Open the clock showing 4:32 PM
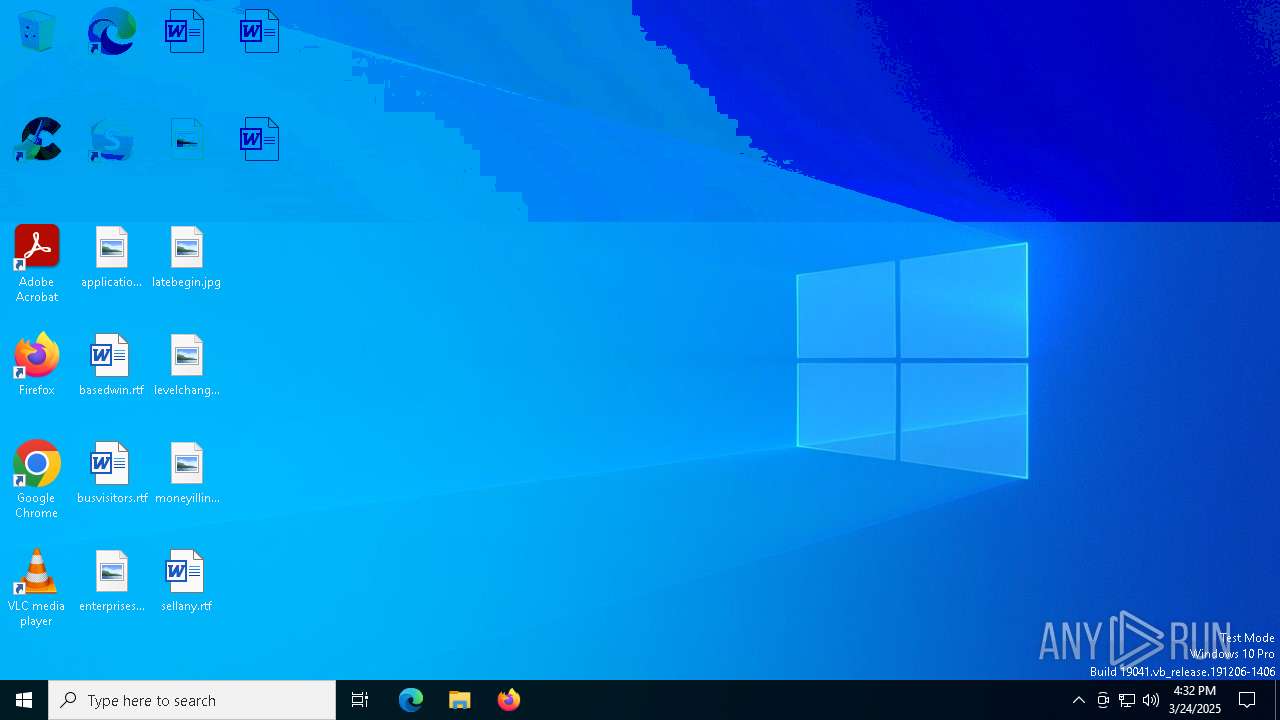1280x720 pixels. tap(1195, 700)
